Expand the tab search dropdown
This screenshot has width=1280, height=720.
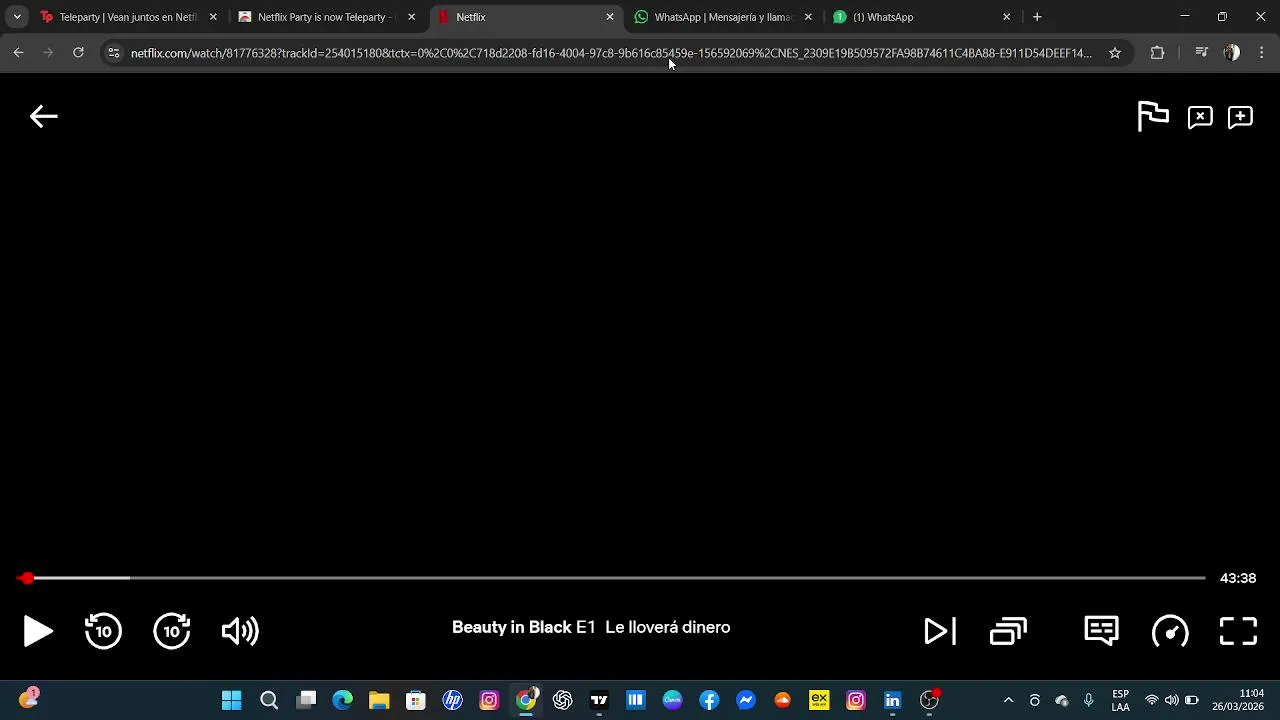(x=17, y=17)
